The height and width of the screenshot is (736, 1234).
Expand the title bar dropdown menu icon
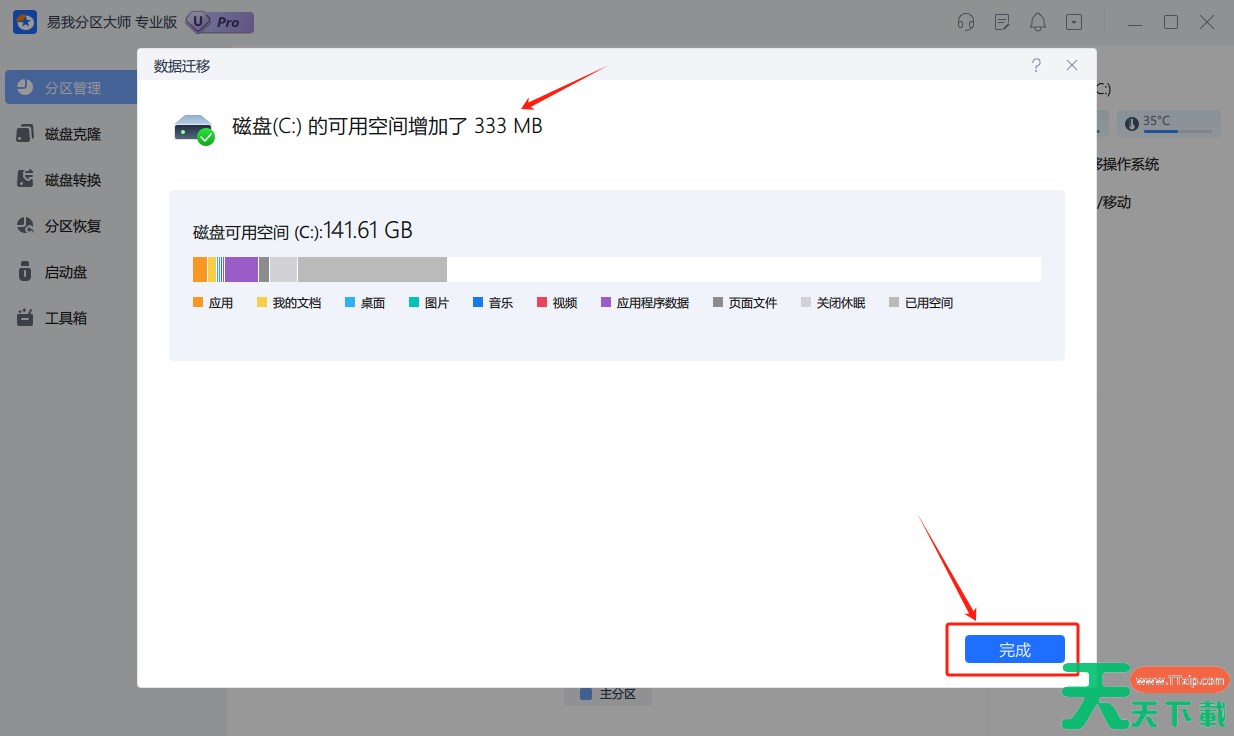click(1074, 22)
